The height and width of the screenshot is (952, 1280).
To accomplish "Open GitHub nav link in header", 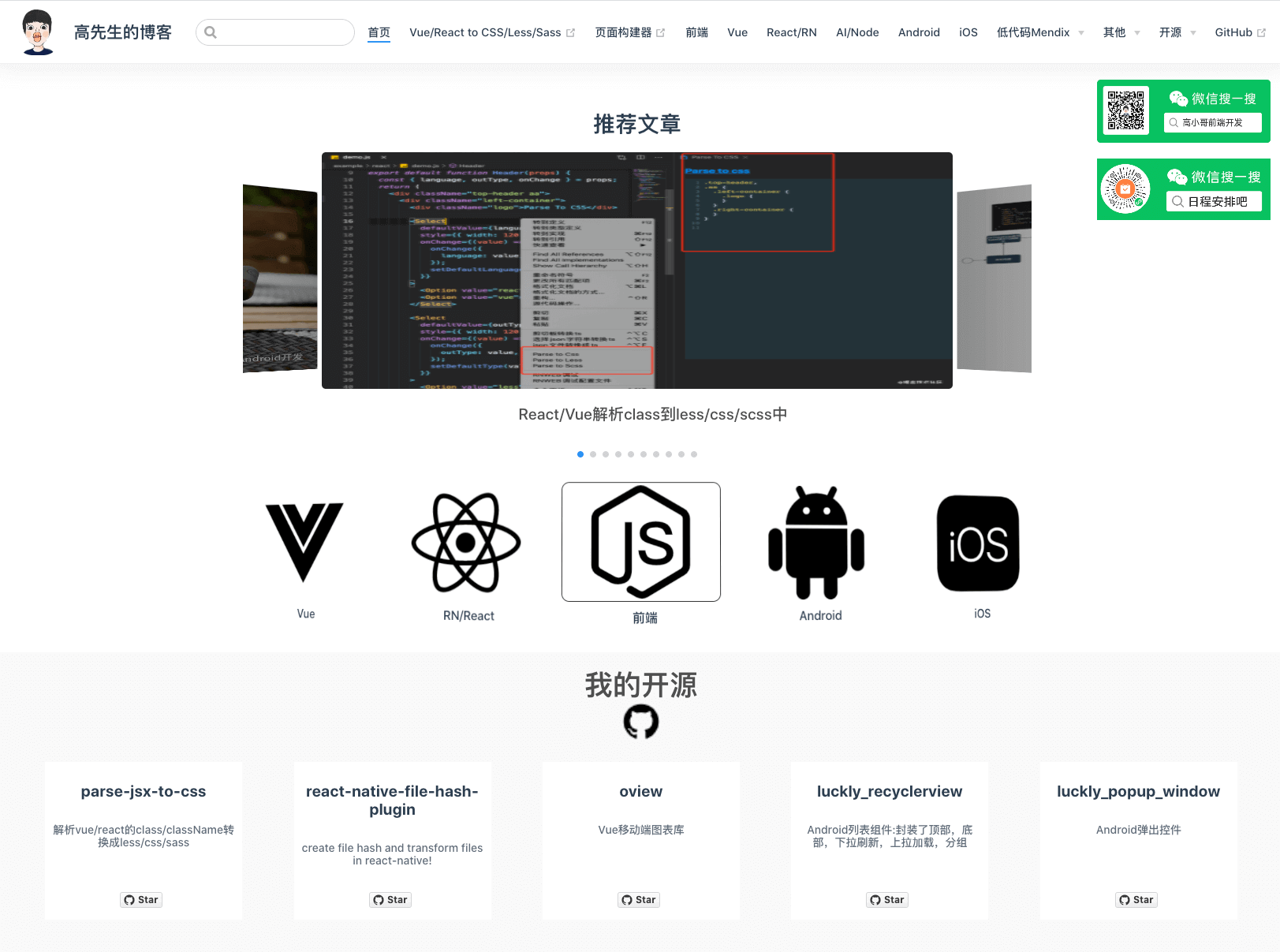I will pos(1233,32).
